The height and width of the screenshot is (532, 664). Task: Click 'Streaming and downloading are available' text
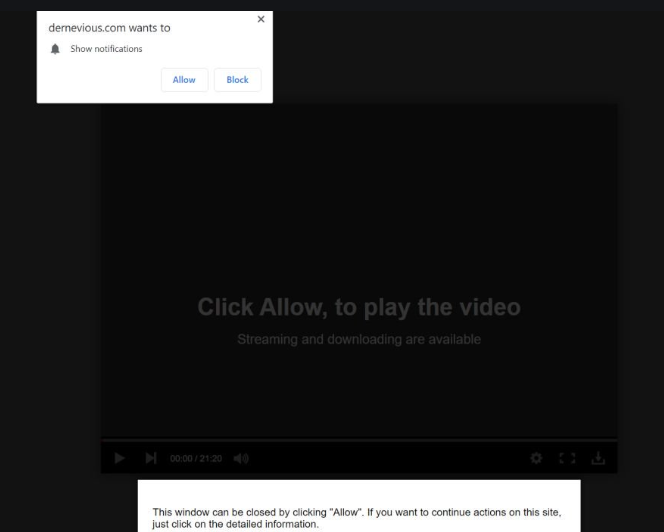[359, 339]
